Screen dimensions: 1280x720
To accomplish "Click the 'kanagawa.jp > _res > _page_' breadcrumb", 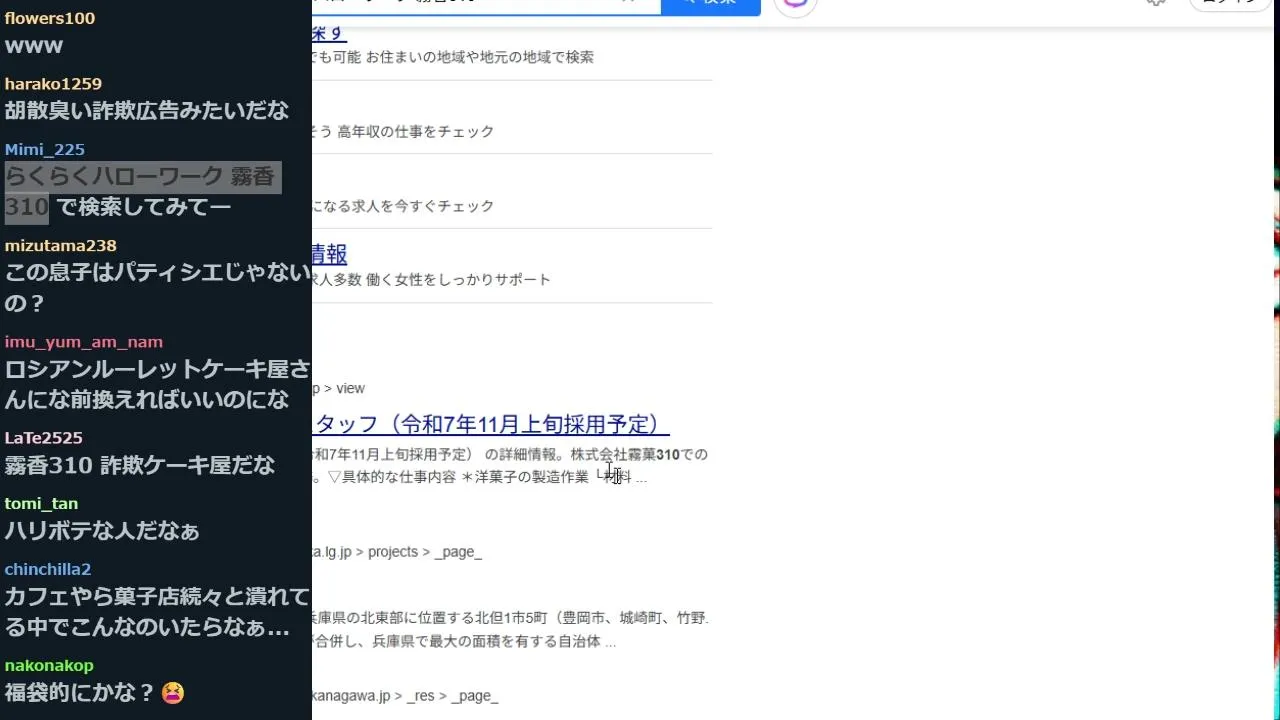I will click(406, 696).
